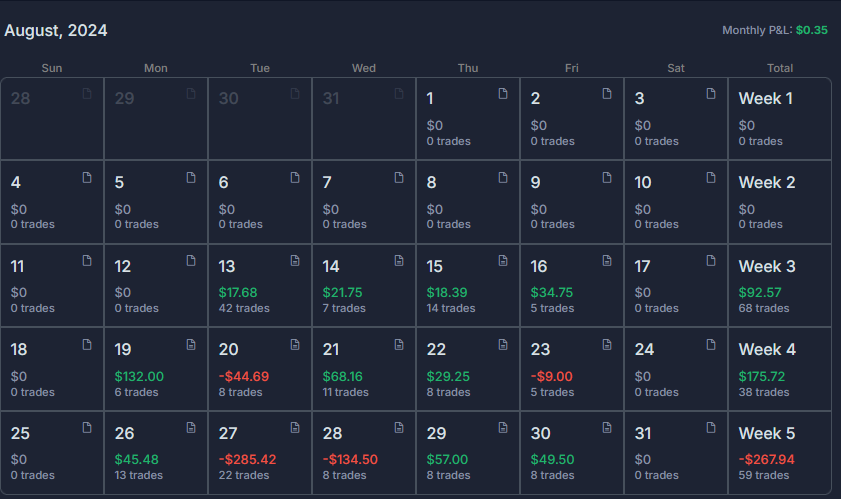
Task: Open the note icon on August 25
Action: click(86, 428)
